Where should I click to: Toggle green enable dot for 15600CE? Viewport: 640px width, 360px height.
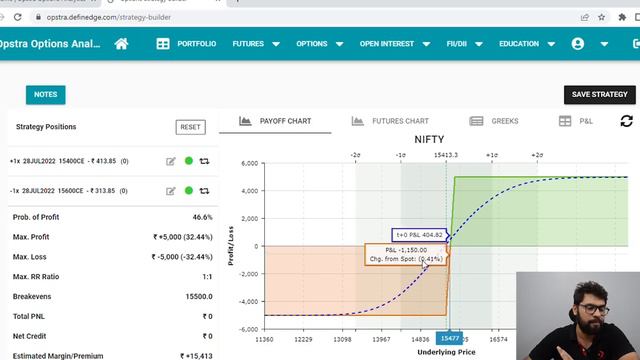click(x=189, y=191)
